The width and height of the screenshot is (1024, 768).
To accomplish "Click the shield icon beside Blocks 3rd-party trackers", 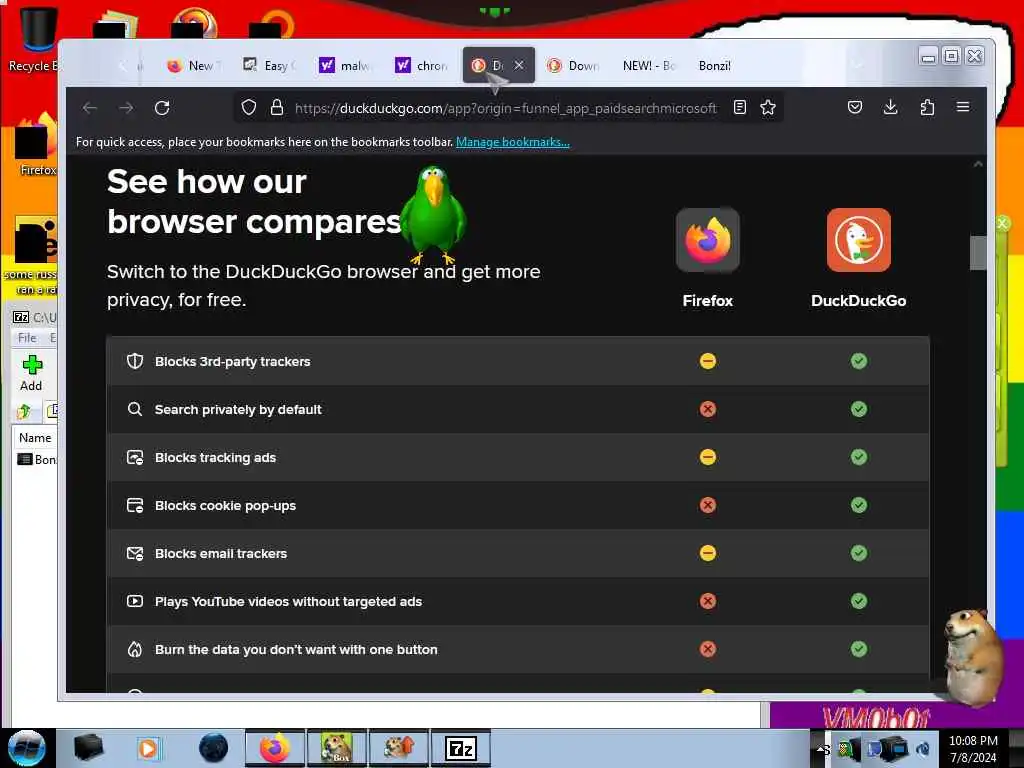I will coord(135,361).
